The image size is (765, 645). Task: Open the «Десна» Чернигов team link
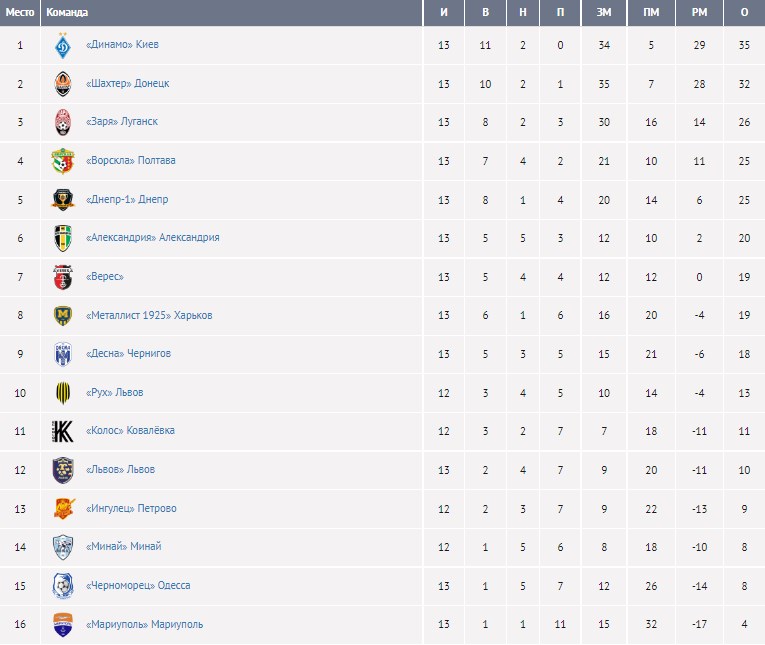click(x=129, y=354)
